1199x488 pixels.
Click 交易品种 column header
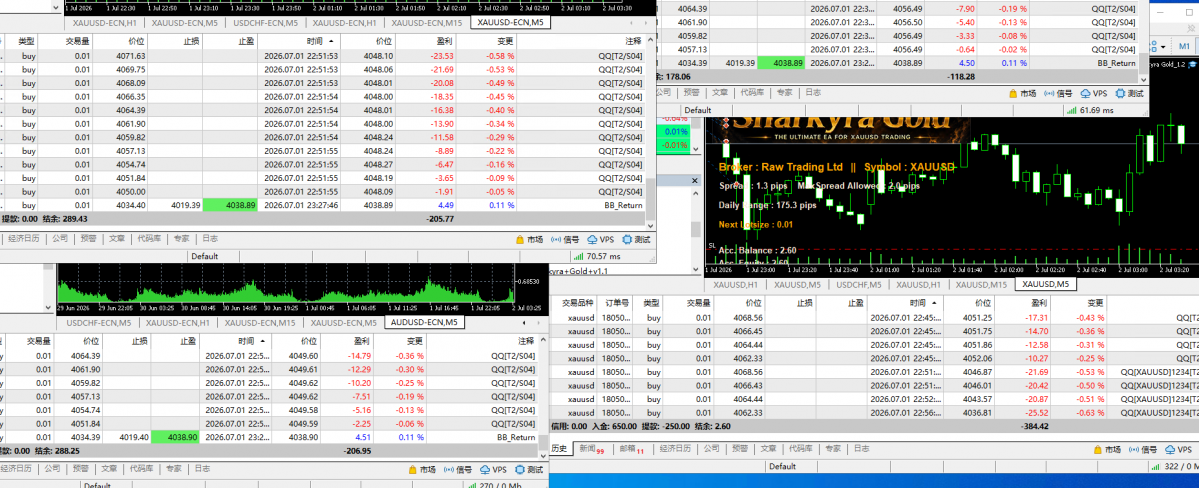point(578,304)
